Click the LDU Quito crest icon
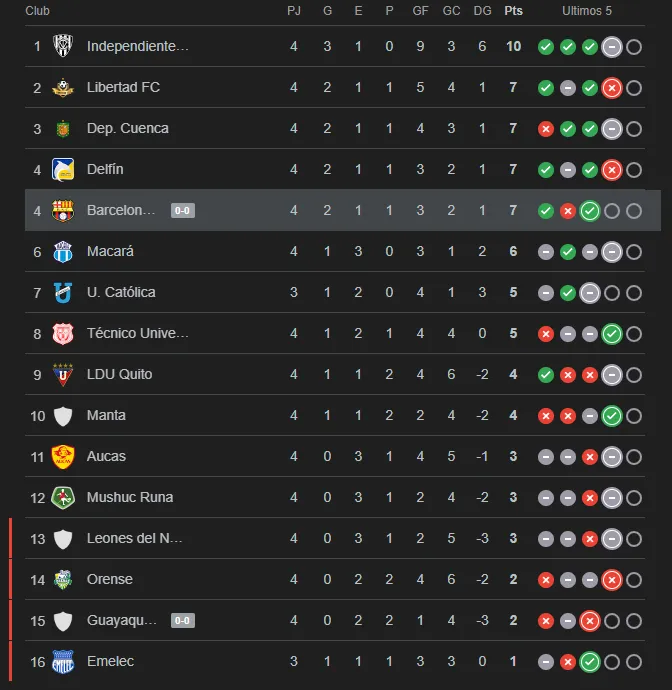Screen dimensions: 672x690 coord(64,374)
